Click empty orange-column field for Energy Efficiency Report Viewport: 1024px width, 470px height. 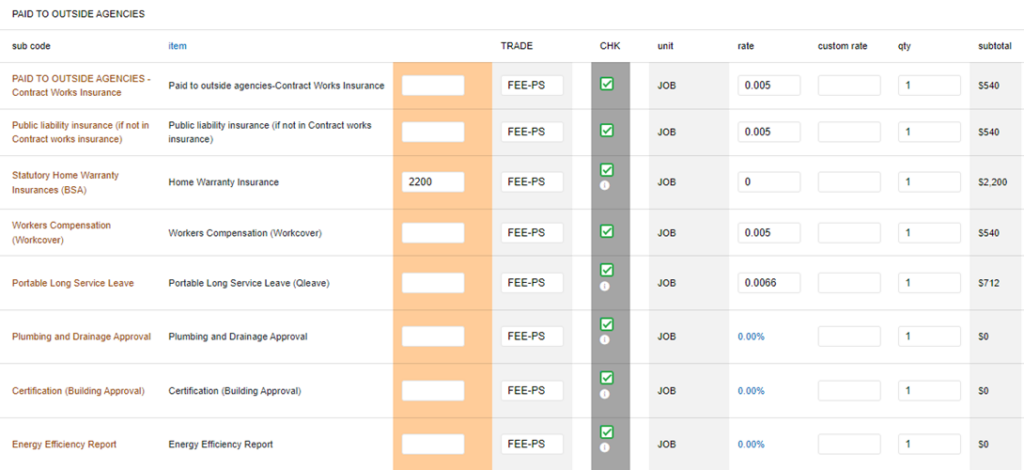point(433,444)
